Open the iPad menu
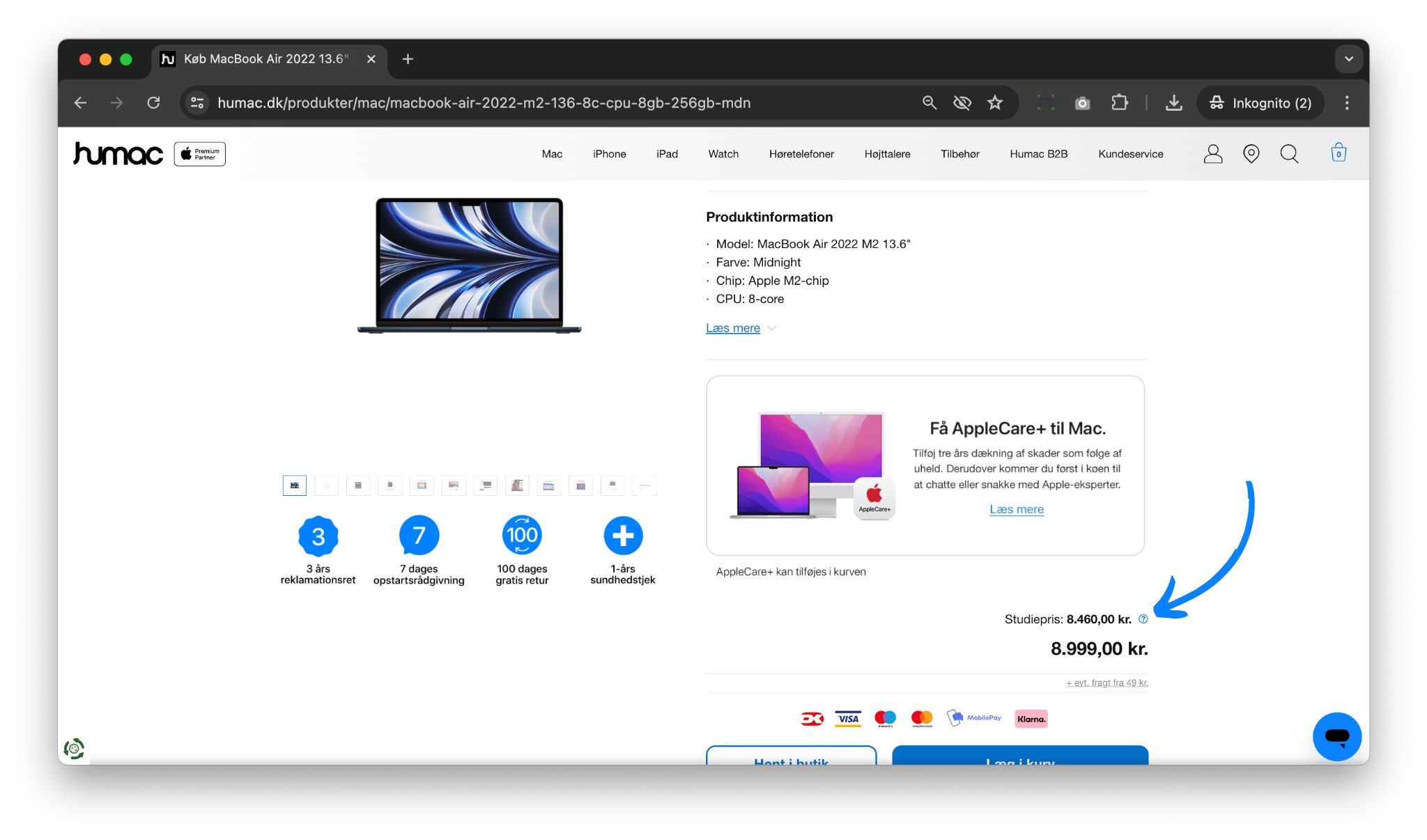The height and width of the screenshot is (840, 1427). (x=667, y=154)
